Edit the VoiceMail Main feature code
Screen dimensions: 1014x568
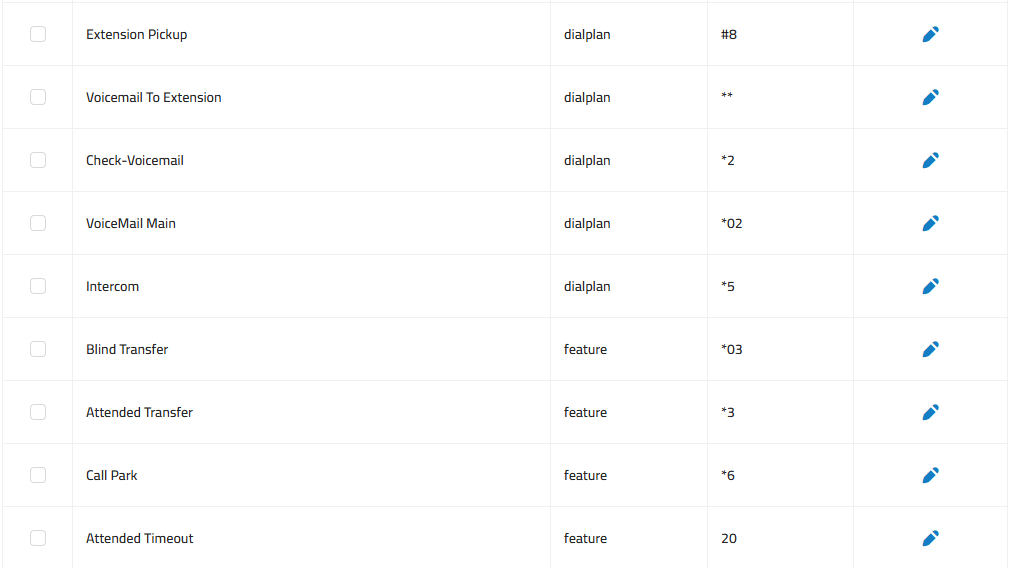coord(930,223)
